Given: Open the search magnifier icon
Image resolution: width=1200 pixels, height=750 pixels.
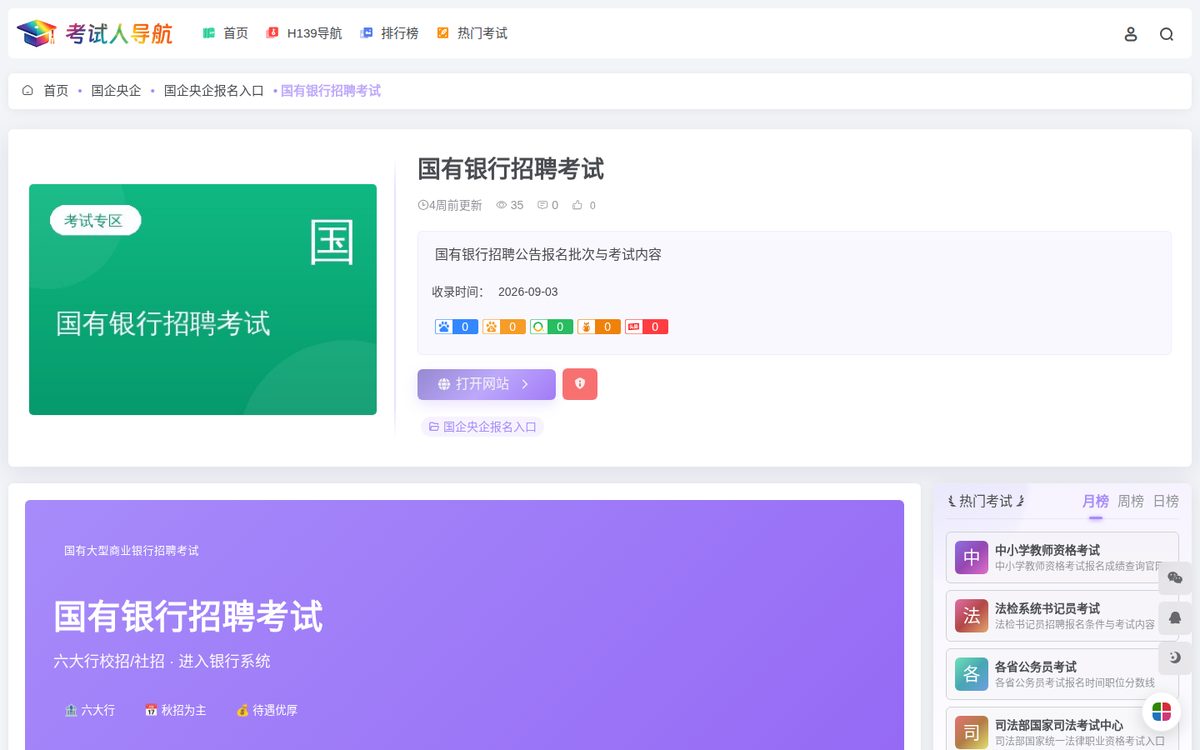Looking at the screenshot, I should point(1167,34).
